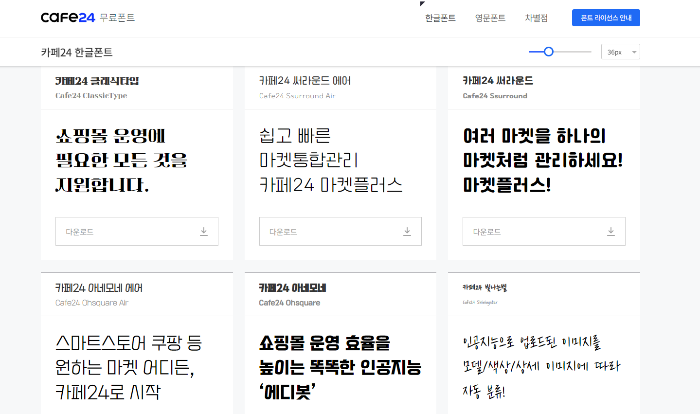Click Ssurround Air sample text 쉽고 빠른
This screenshot has height=414, width=700.
(x=295, y=136)
